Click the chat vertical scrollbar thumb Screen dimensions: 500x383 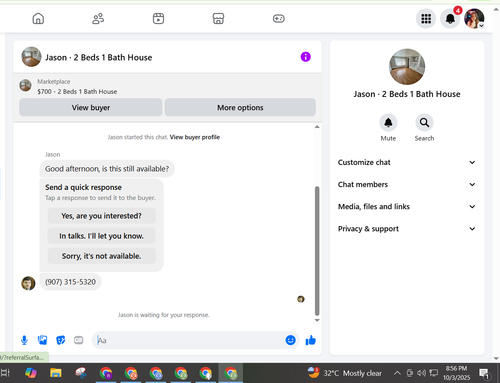pyautogui.click(x=317, y=251)
